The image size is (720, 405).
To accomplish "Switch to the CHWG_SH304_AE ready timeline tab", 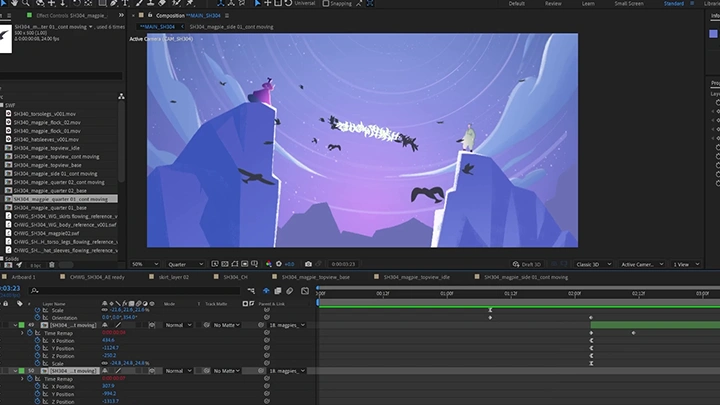I will pos(97,277).
